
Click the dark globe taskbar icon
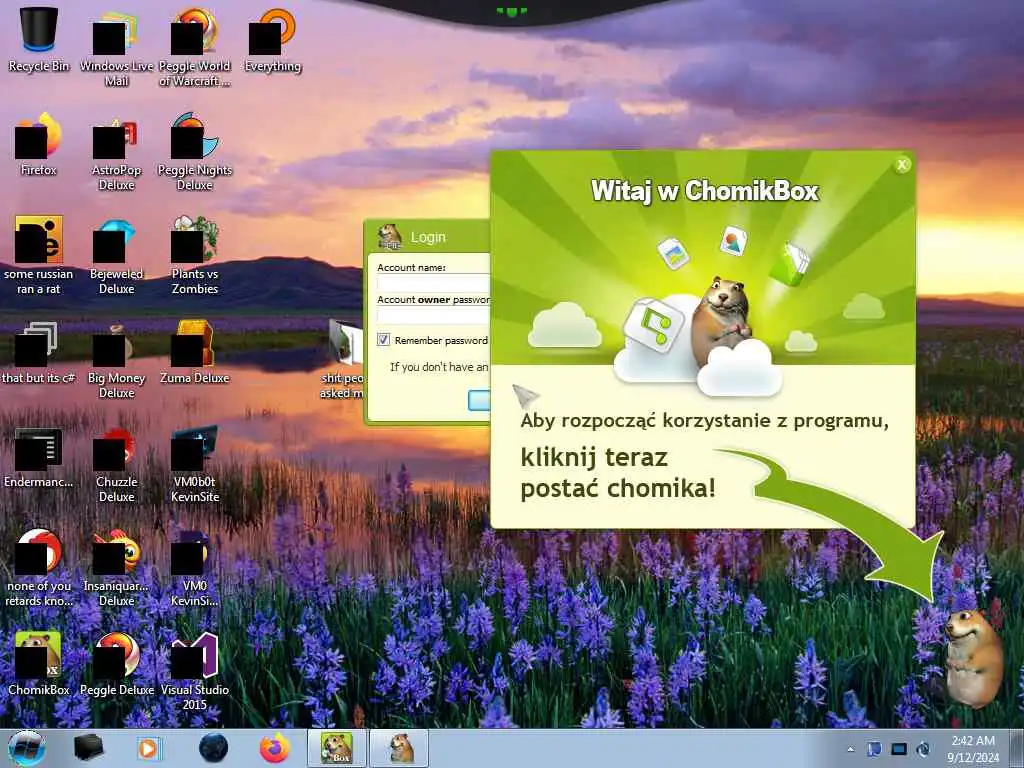tap(214, 748)
